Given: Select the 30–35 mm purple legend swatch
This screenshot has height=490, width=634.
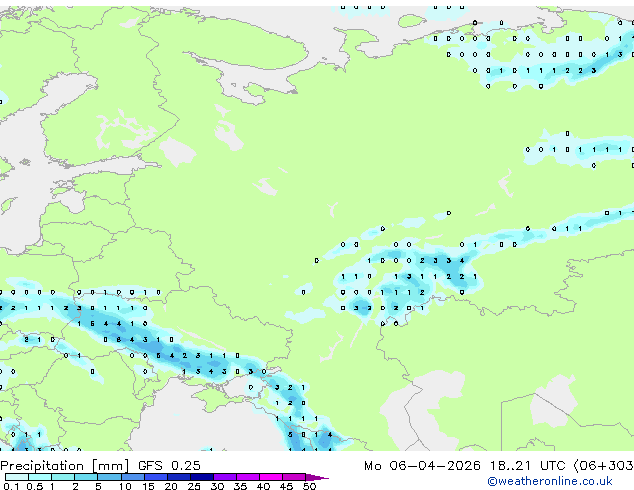Looking at the screenshot, I should click(x=224, y=477).
